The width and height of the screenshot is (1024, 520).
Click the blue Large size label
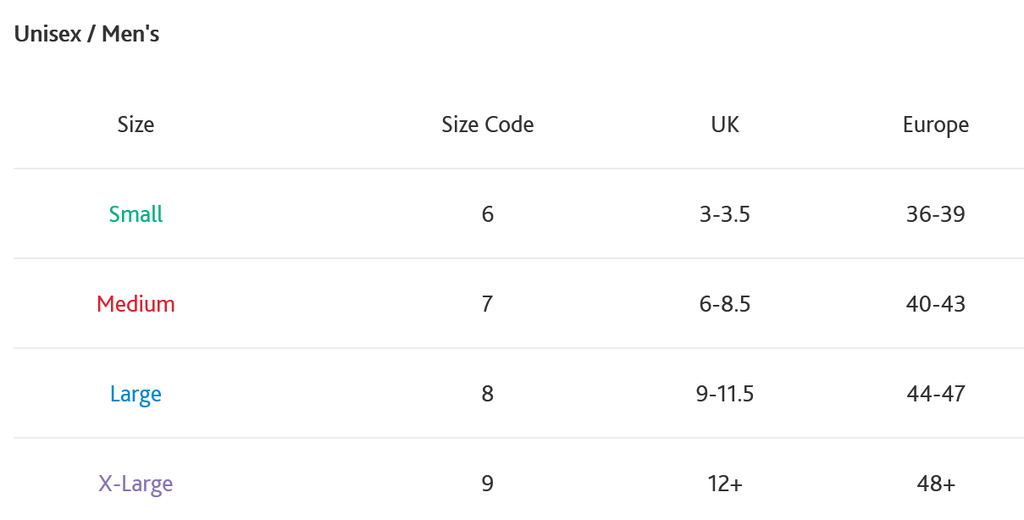(x=136, y=394)
